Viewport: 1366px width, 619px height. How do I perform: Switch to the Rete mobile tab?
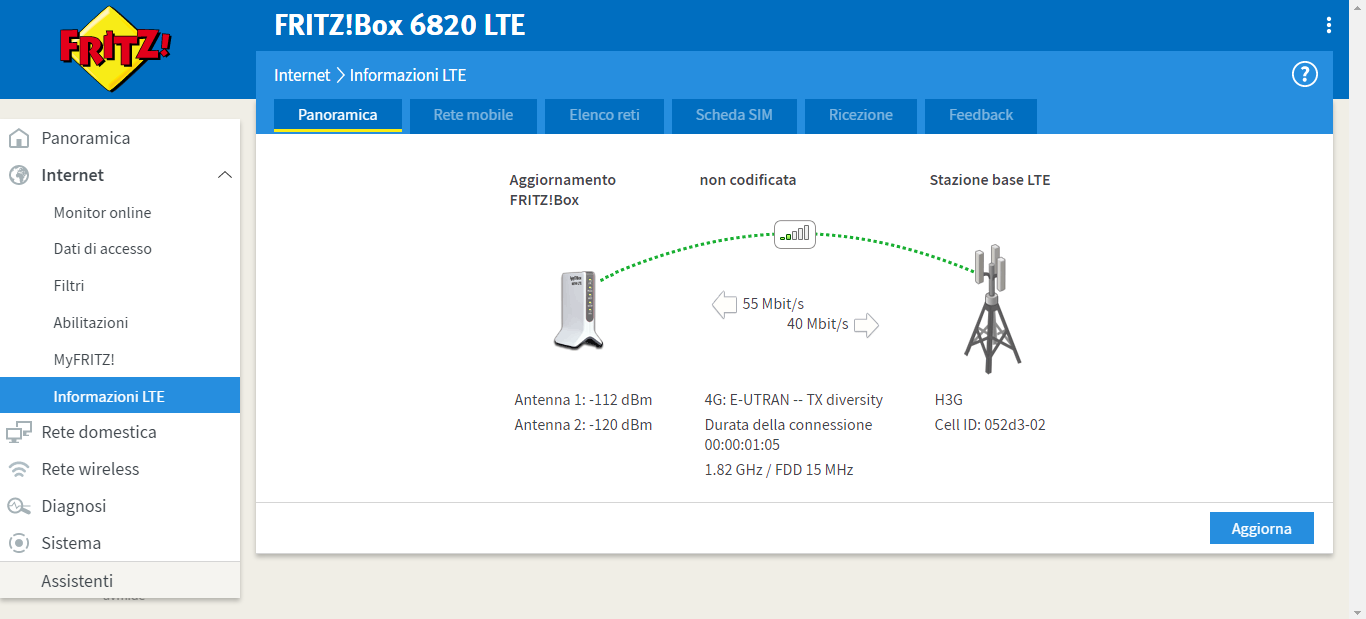(473, 115)
